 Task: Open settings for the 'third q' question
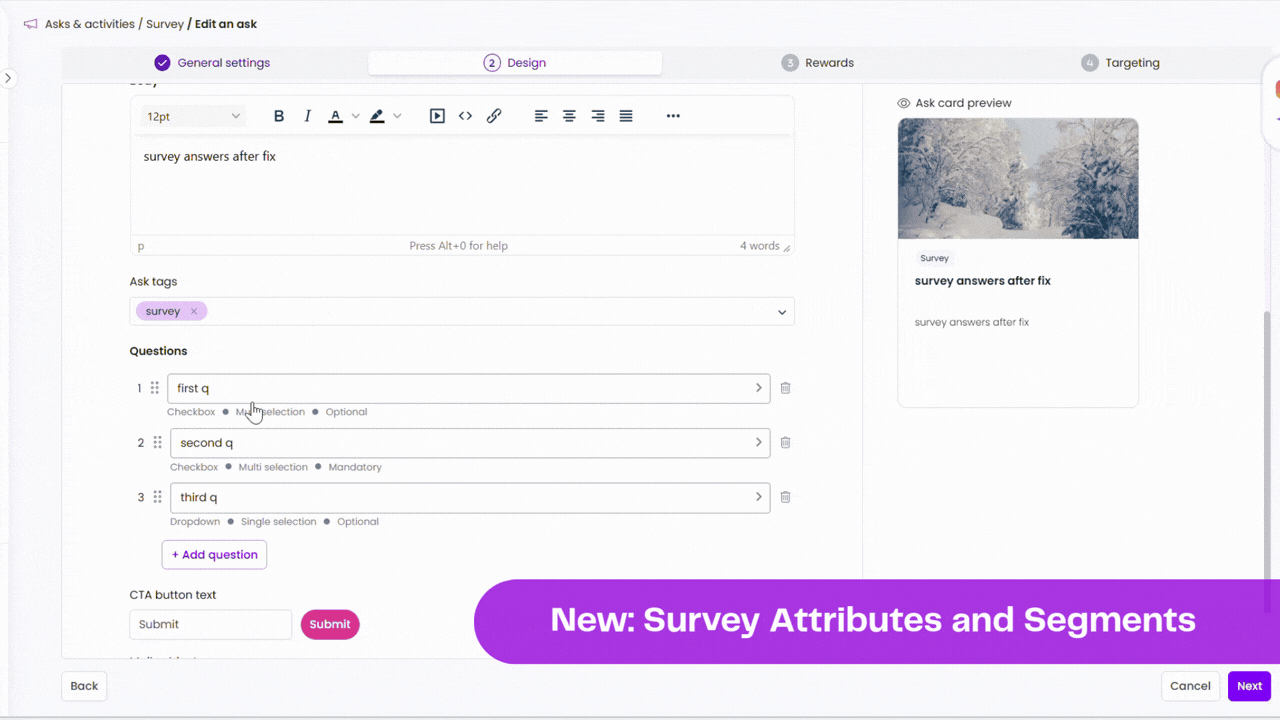759,497
